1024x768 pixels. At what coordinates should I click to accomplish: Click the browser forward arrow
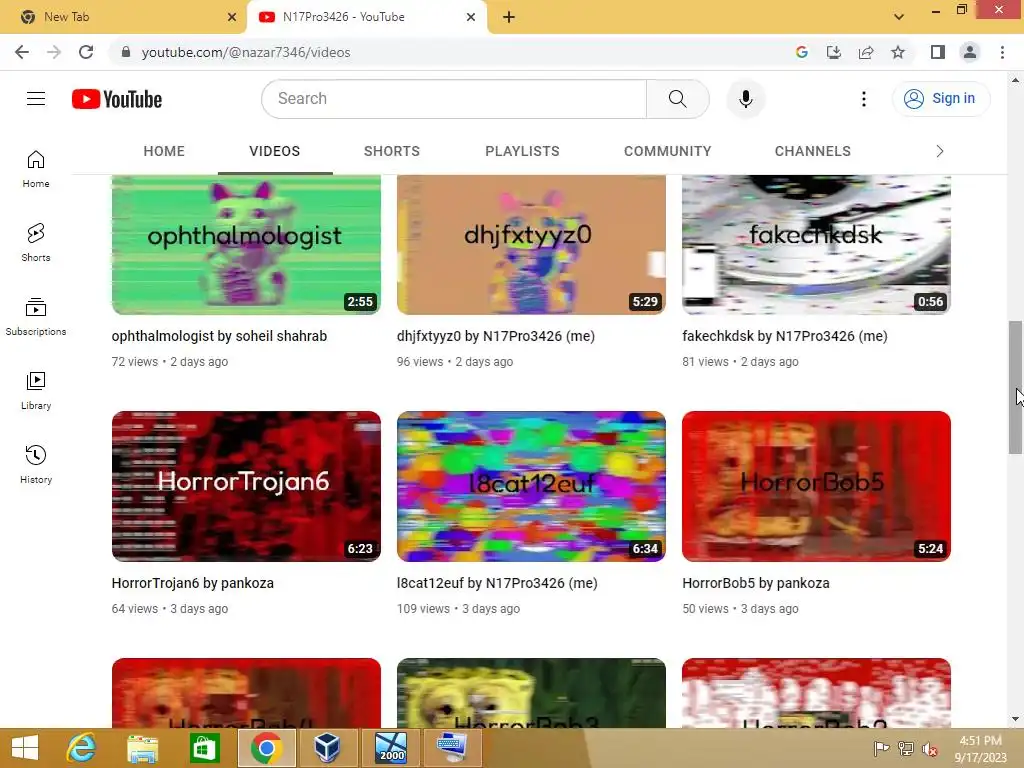tap(54, 52)
